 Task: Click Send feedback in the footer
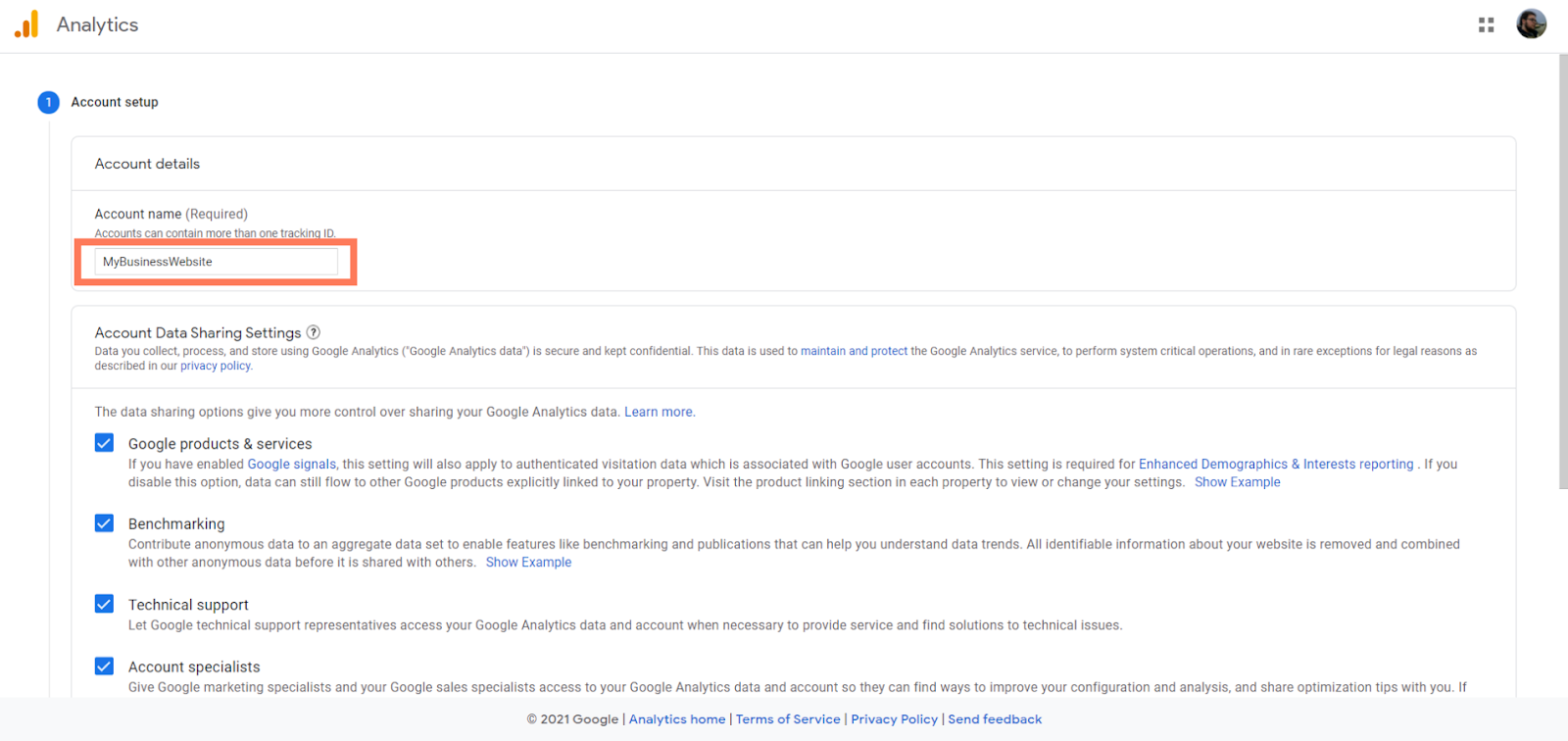pyautogui.click(x=995, y=719)
